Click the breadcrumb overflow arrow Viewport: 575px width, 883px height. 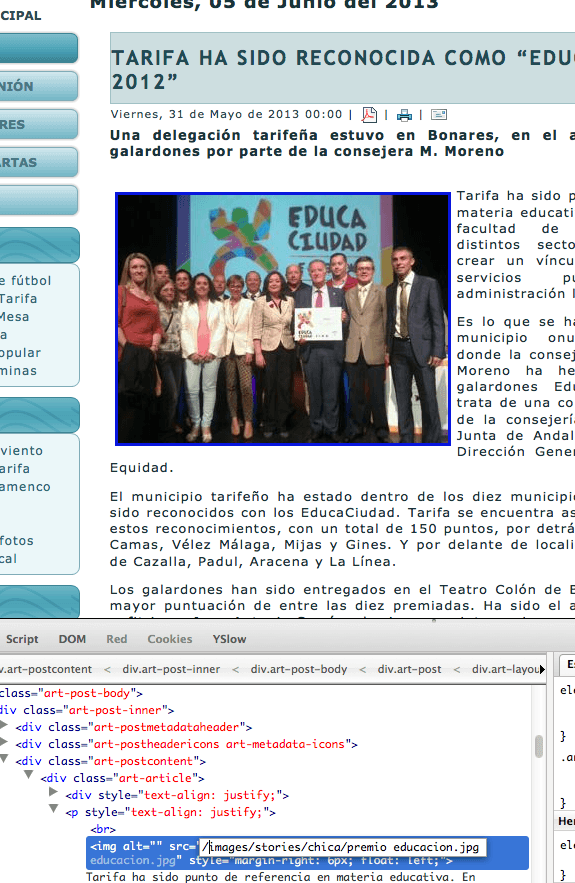[x=542, y=669]
